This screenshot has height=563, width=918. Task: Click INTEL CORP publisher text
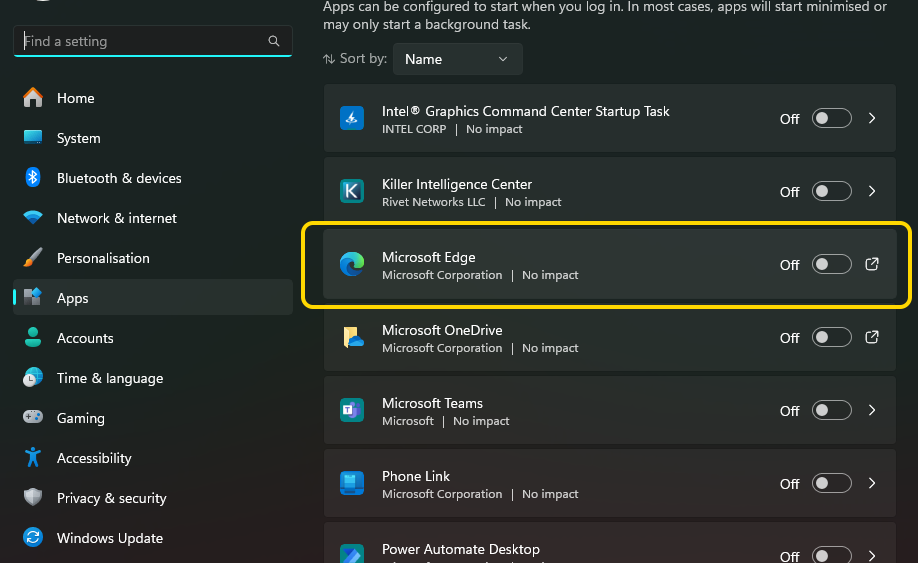coord(414,129)
